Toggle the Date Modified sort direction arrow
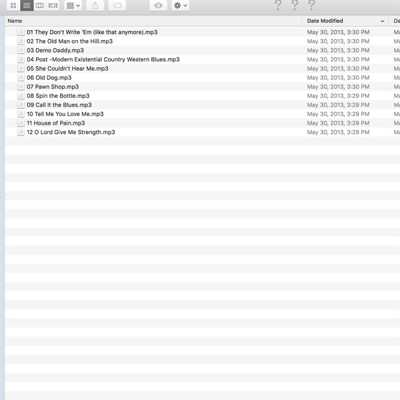Viewport: 400px width, 400px height. pyautogui.click(x=382, y=21)
